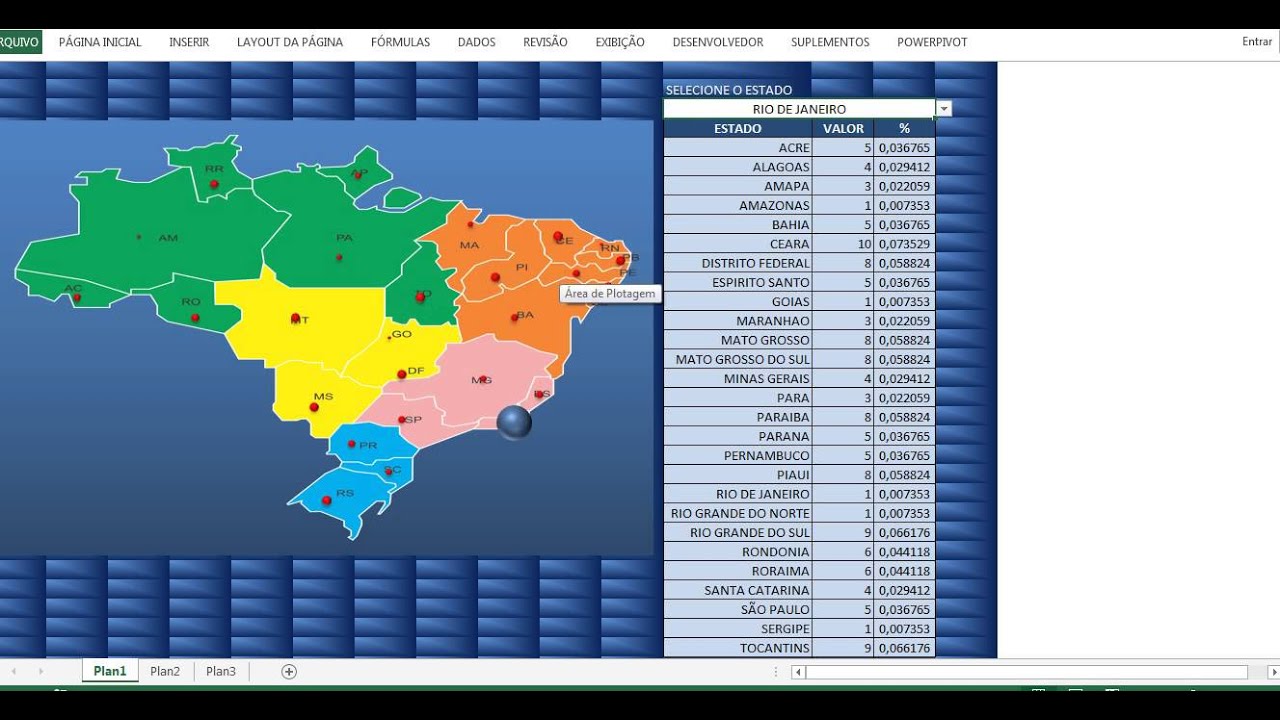The height and width of the screenshot is (720, 1280).
Task: Click the Minas Gerais (MG) state shape
Action: 480,380
